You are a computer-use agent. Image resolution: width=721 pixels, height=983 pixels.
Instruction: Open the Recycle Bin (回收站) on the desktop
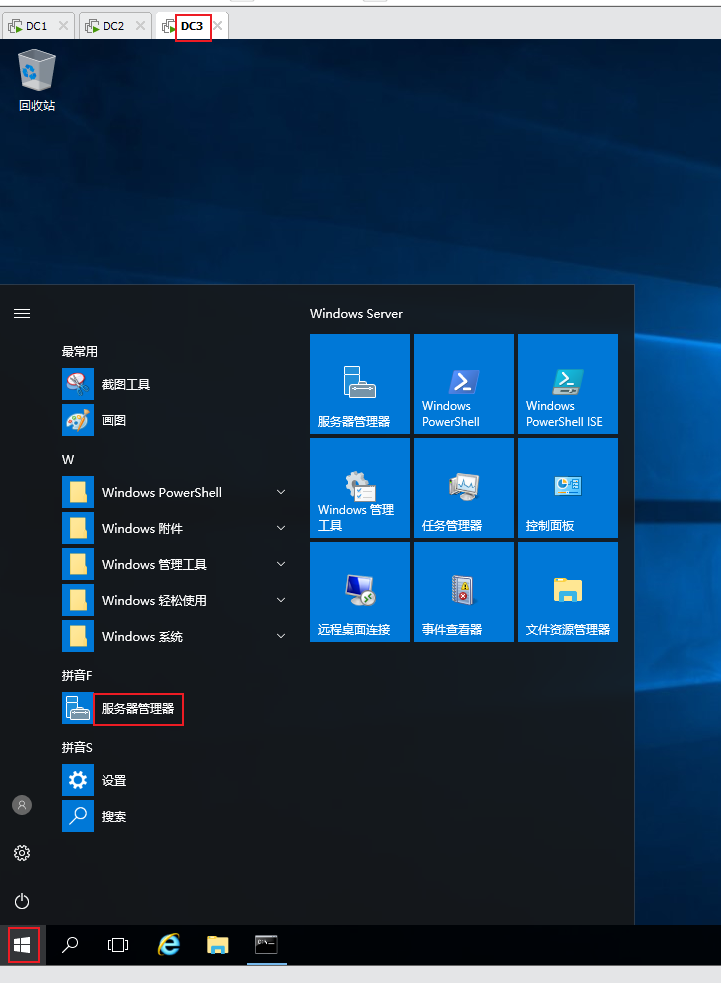point(36,81)
